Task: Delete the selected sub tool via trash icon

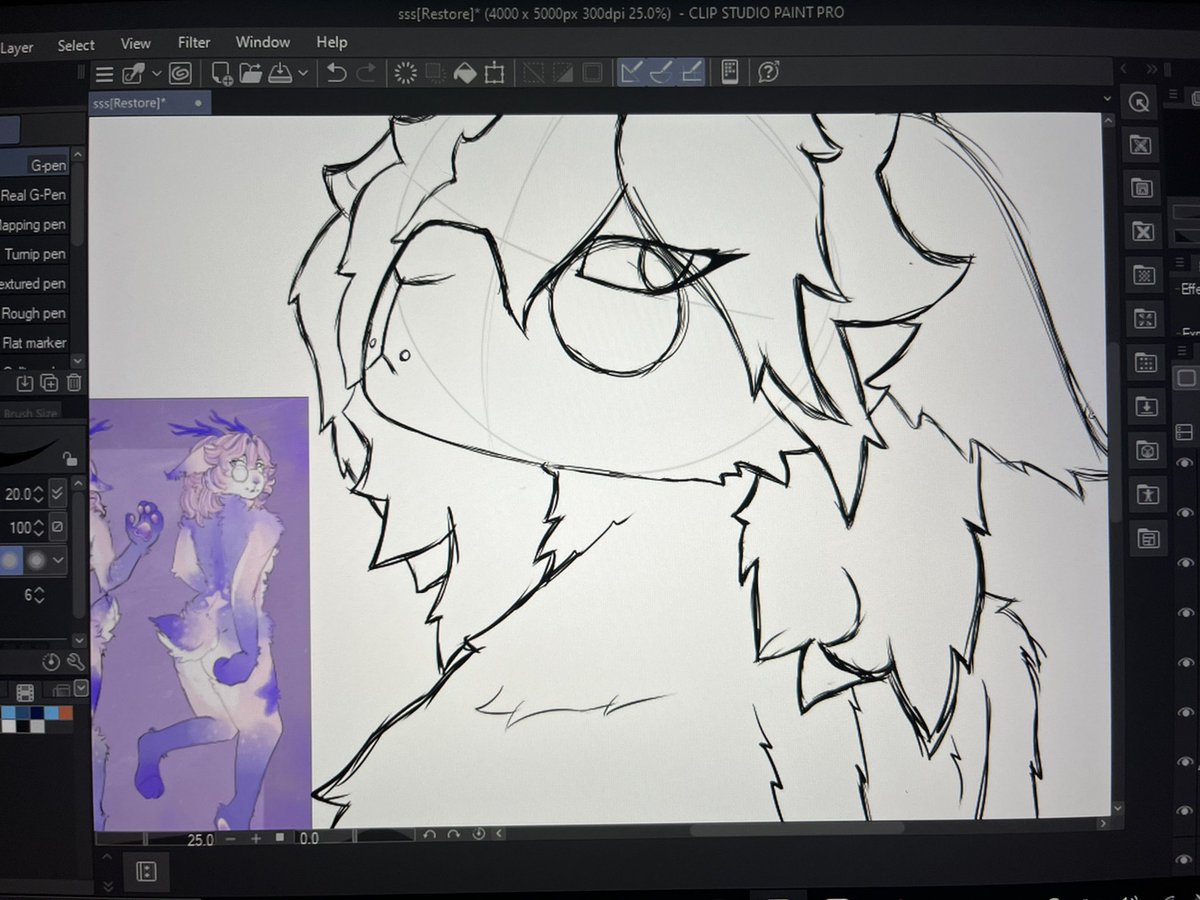Action: coord(73,382)
